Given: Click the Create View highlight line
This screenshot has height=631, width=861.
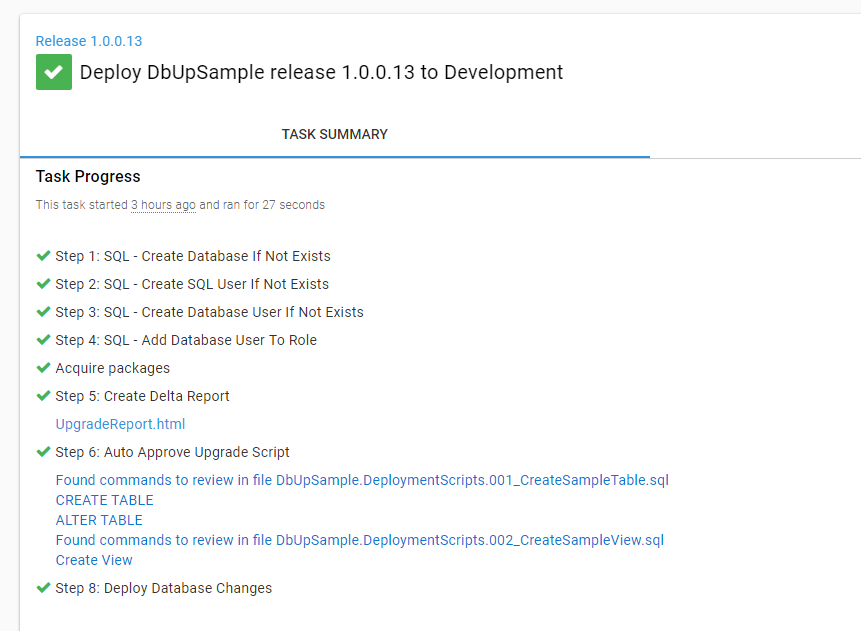Looking at the screenshot, I should (94, 560).
